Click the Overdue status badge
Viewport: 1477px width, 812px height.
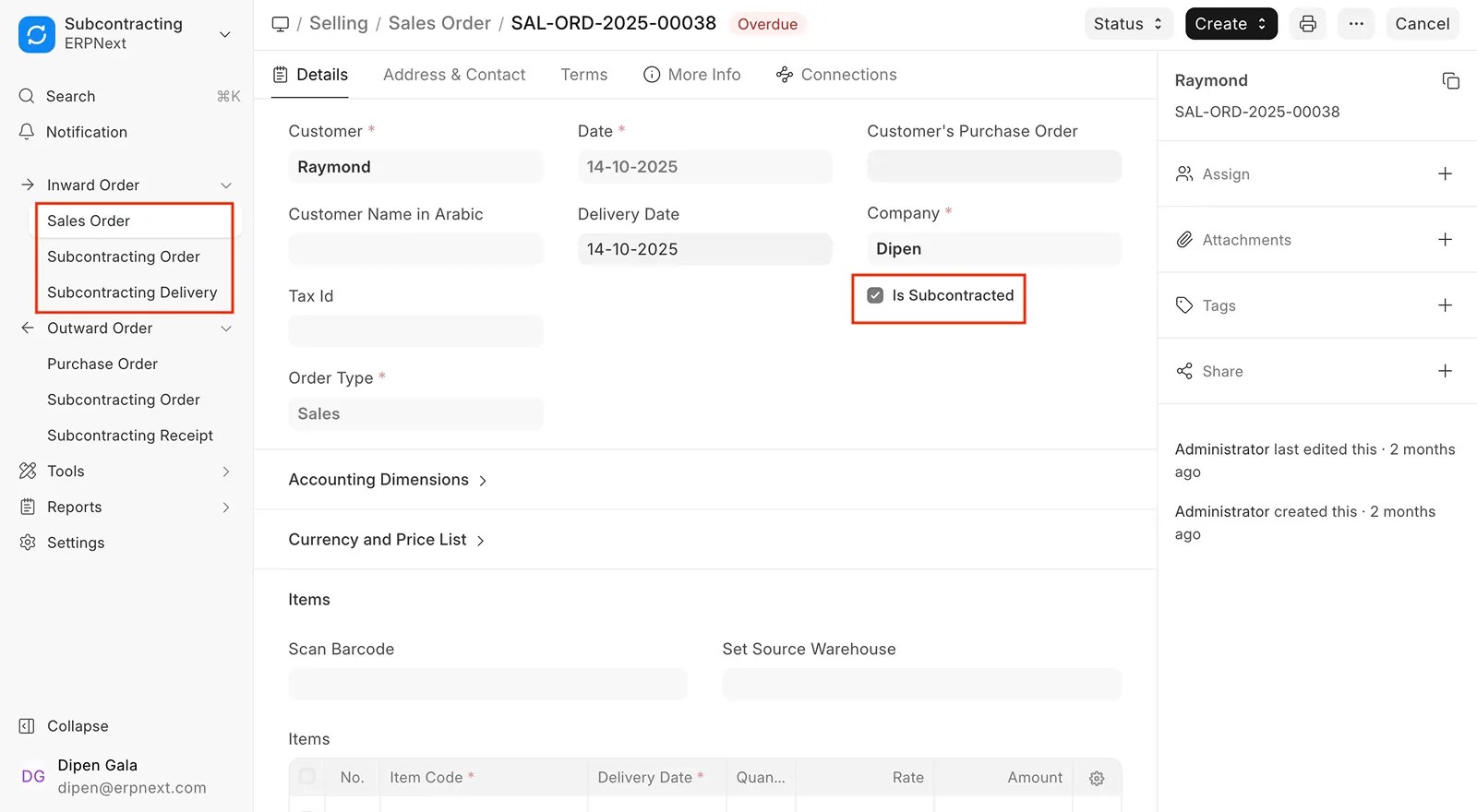[x=767, y=24]
